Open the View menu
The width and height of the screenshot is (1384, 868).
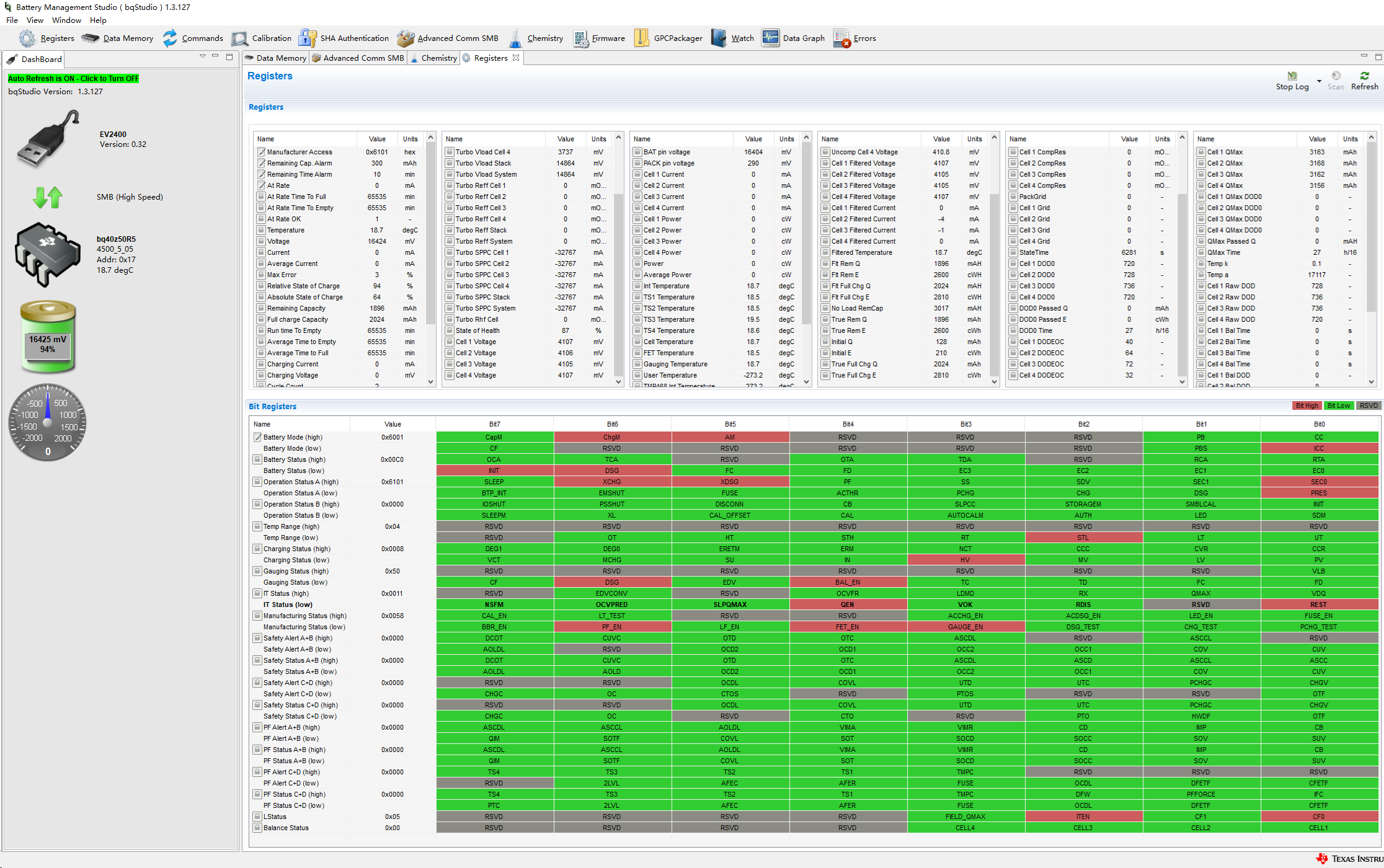[x=35, y=20]
